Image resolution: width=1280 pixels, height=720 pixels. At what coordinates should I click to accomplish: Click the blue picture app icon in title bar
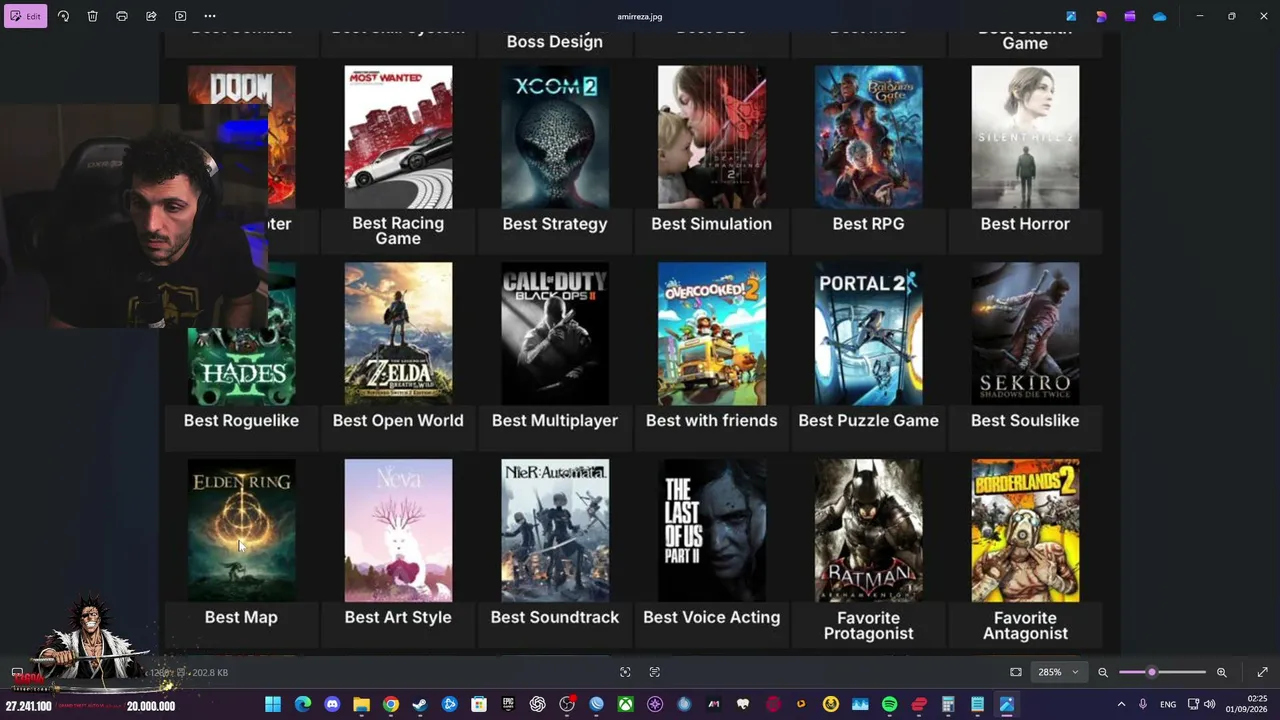pos(1071,16)
